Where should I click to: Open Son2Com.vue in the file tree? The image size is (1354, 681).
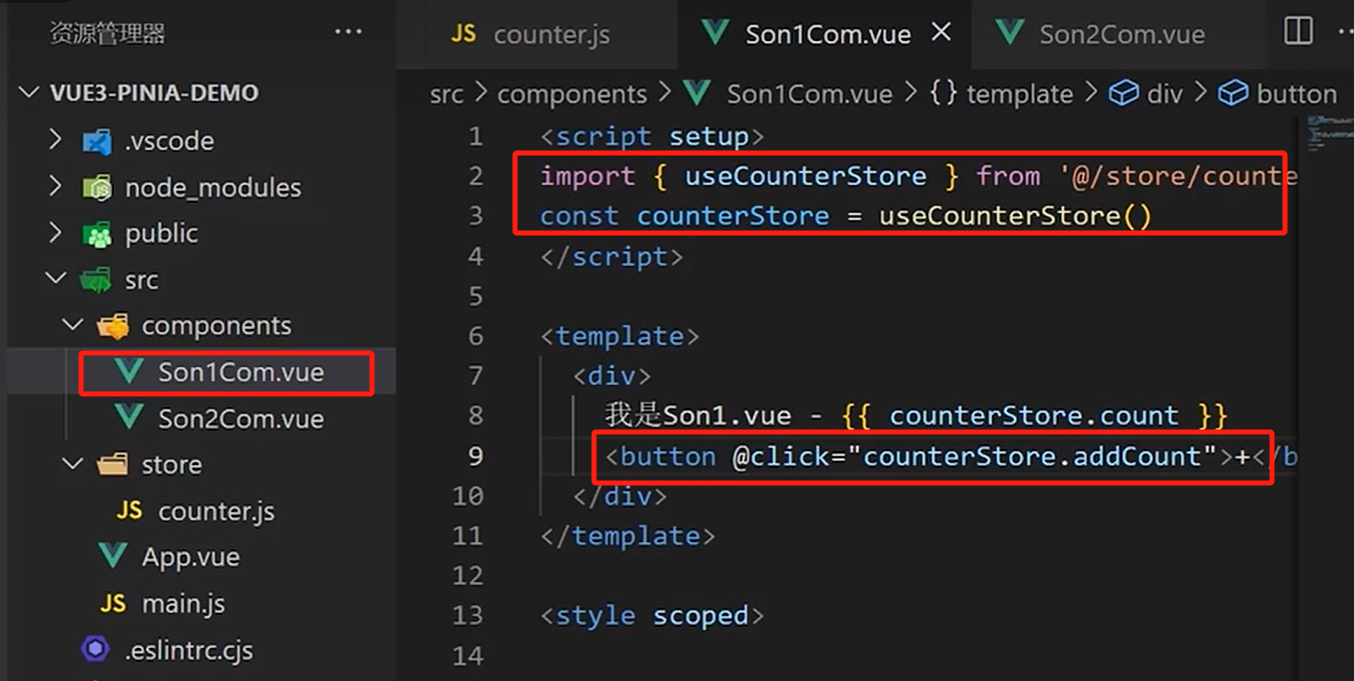click(241, 418)
